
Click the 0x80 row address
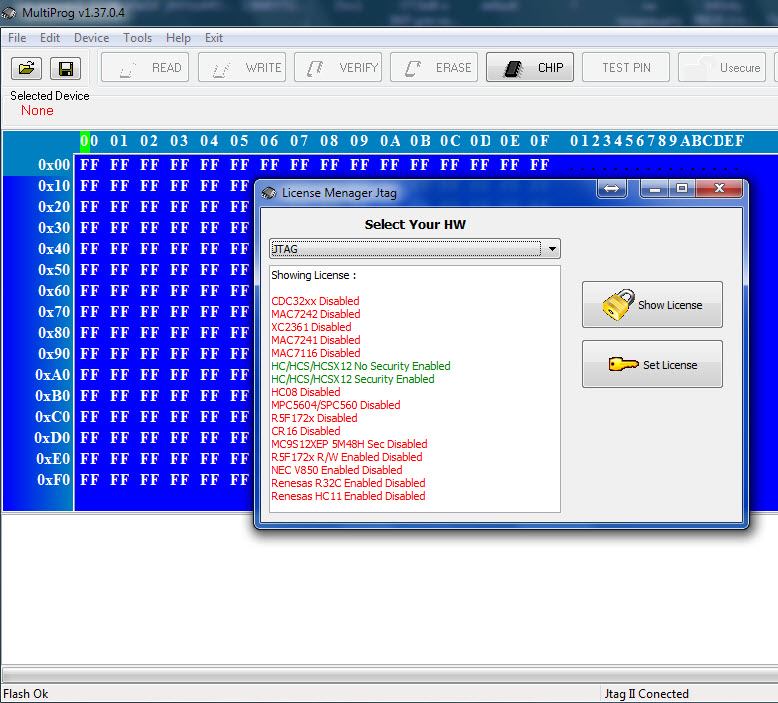click(54, 332)
